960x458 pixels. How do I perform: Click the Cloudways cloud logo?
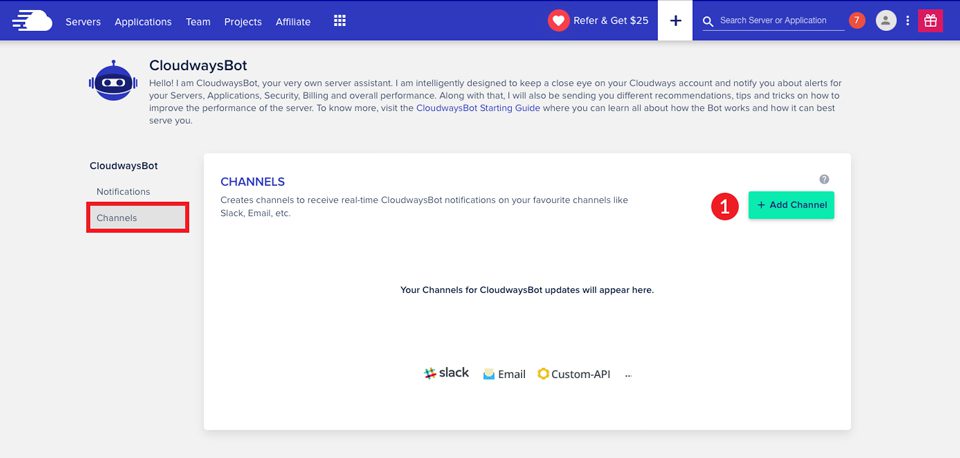32,20
